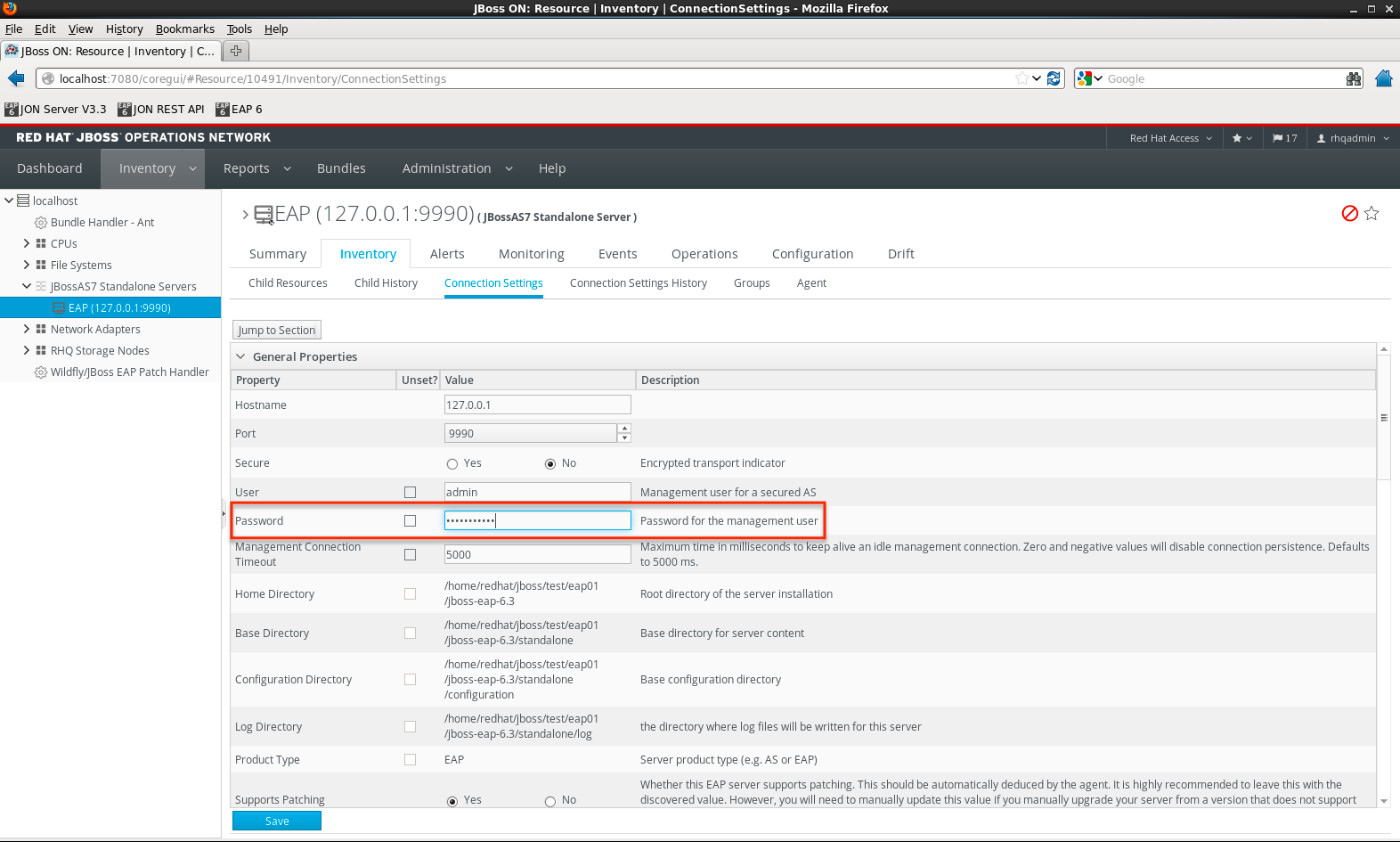Click the properties panel vertical scrollbar
The height and width of the screenshot is (842, 1400).
(x=1384, y=417)
